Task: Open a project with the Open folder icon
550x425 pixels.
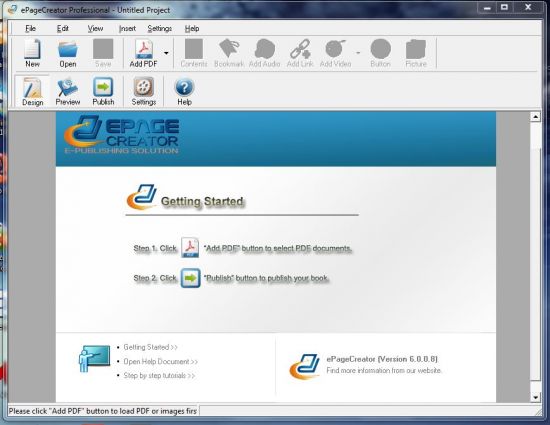Action: click(x=68, y=53)
